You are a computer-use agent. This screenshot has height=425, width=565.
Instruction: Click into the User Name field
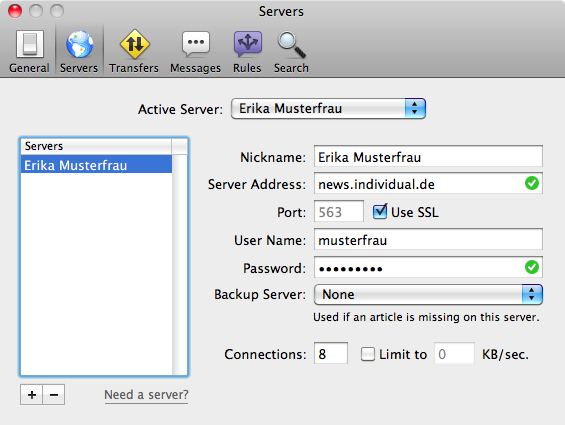point(428,239)
